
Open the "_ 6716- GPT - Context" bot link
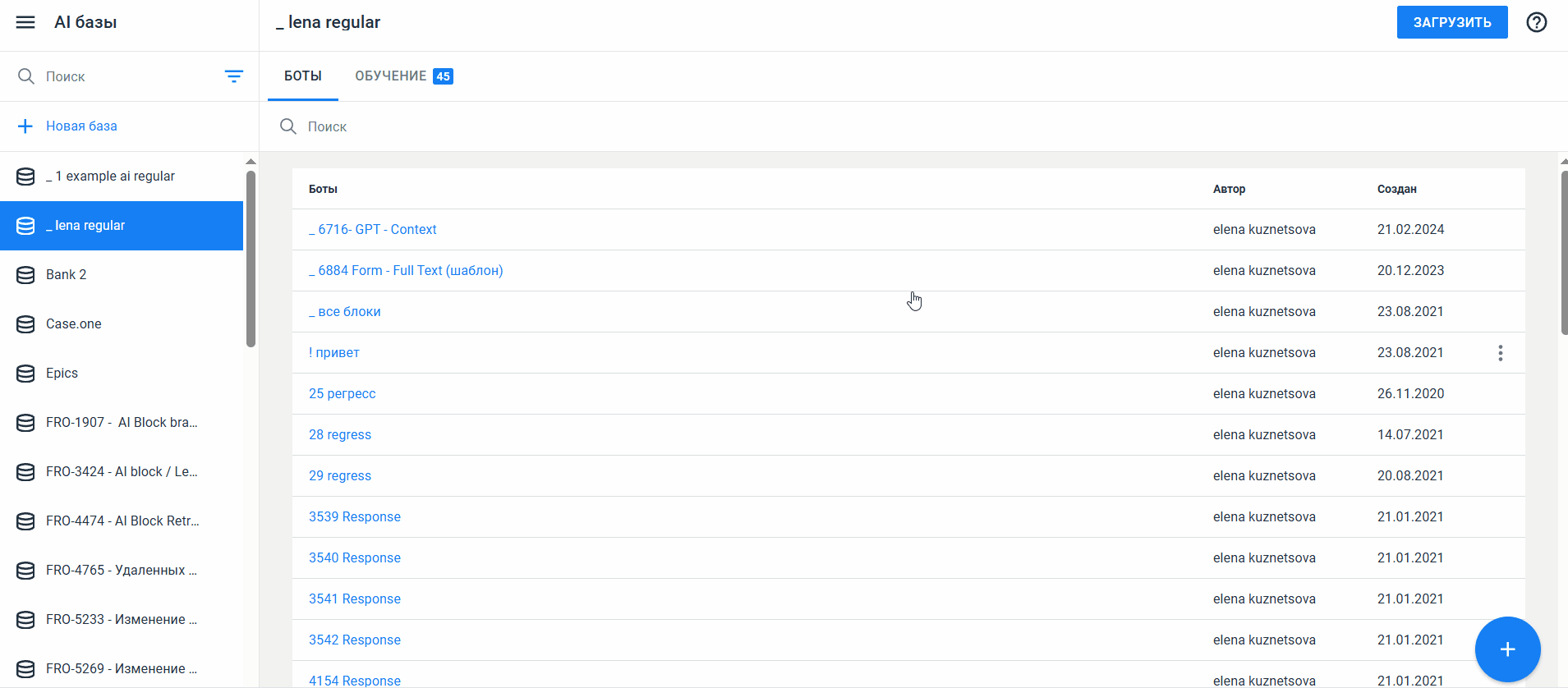[372, 230]
